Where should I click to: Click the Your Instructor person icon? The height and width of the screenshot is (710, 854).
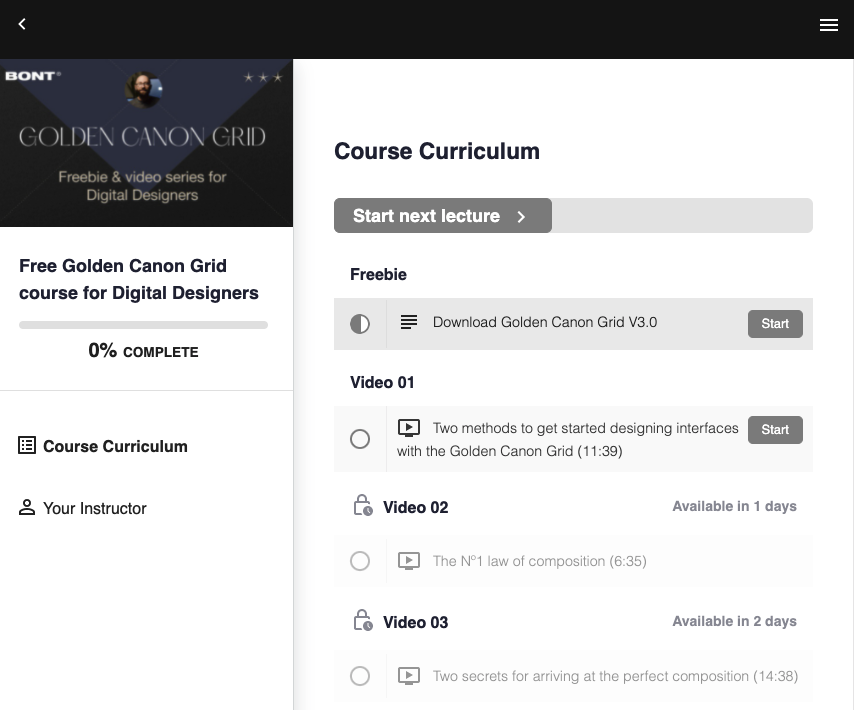click(x=27, y=507)
